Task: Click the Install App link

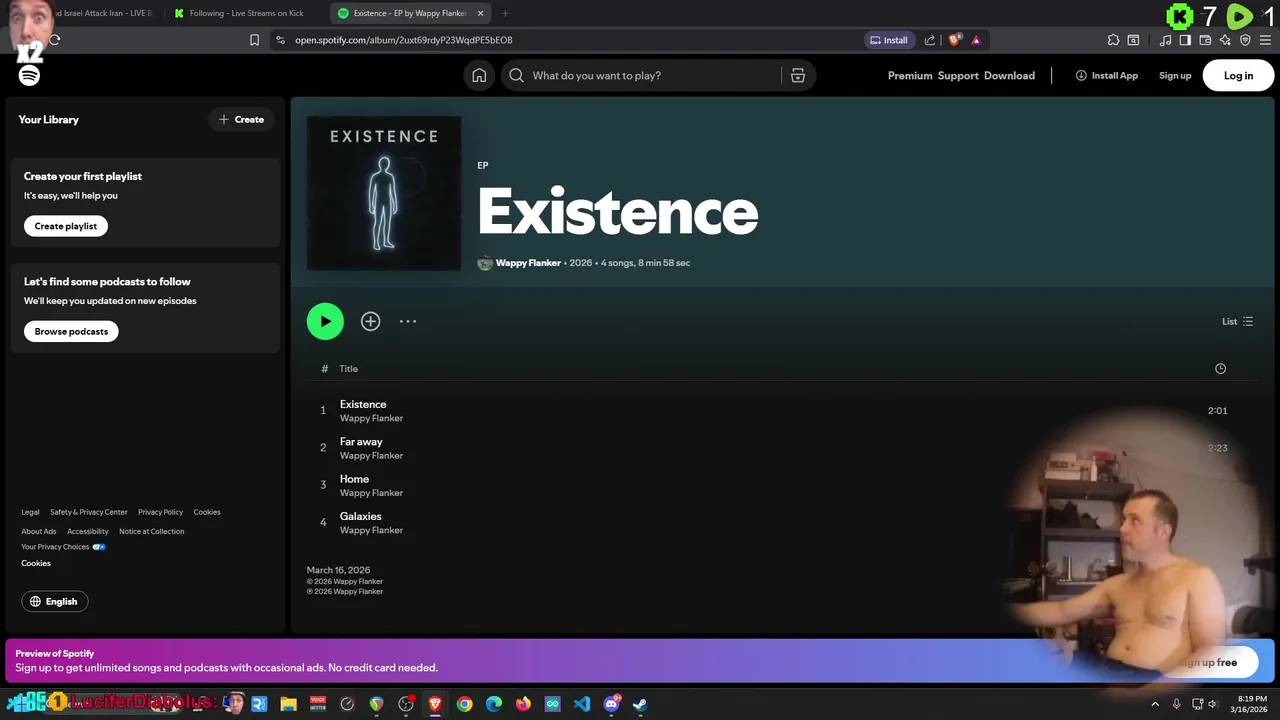Action: pos(1107,76)
